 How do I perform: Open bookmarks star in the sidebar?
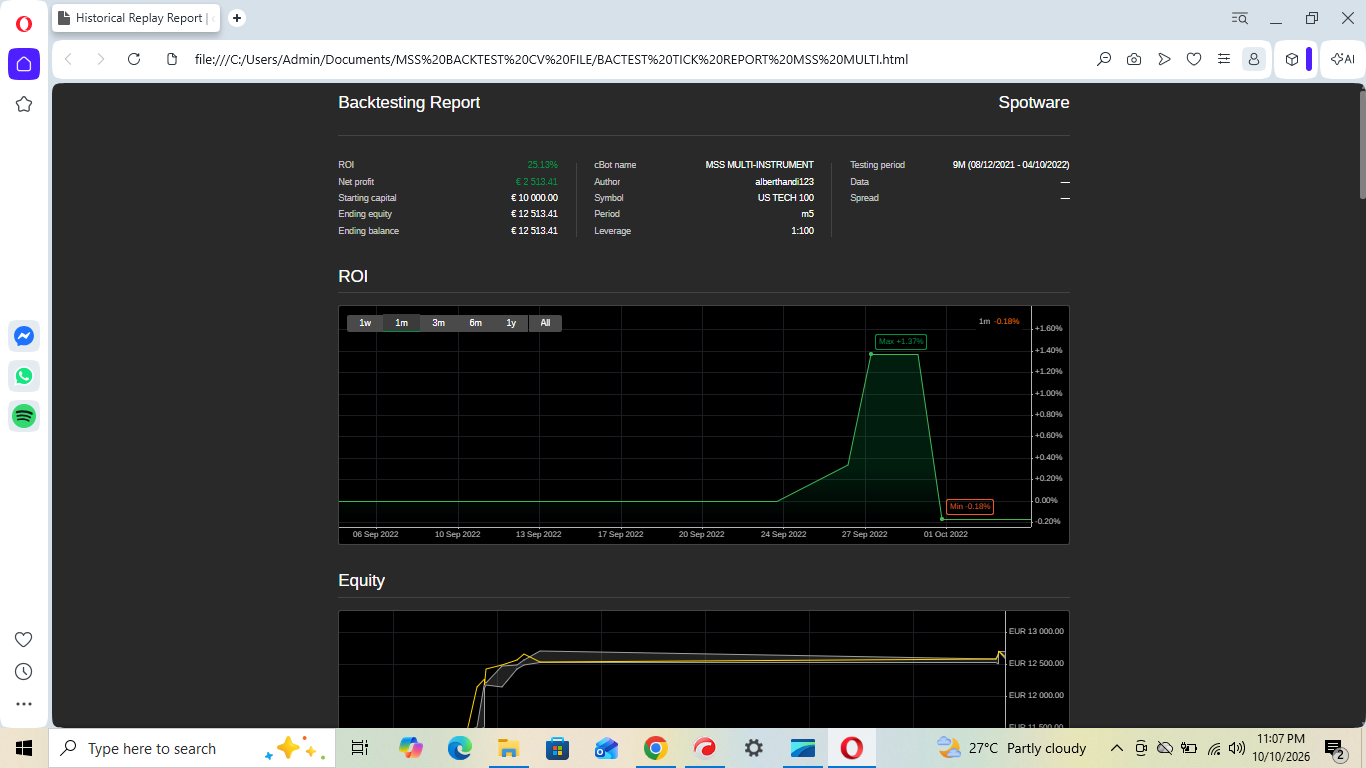tap(24, 104)
